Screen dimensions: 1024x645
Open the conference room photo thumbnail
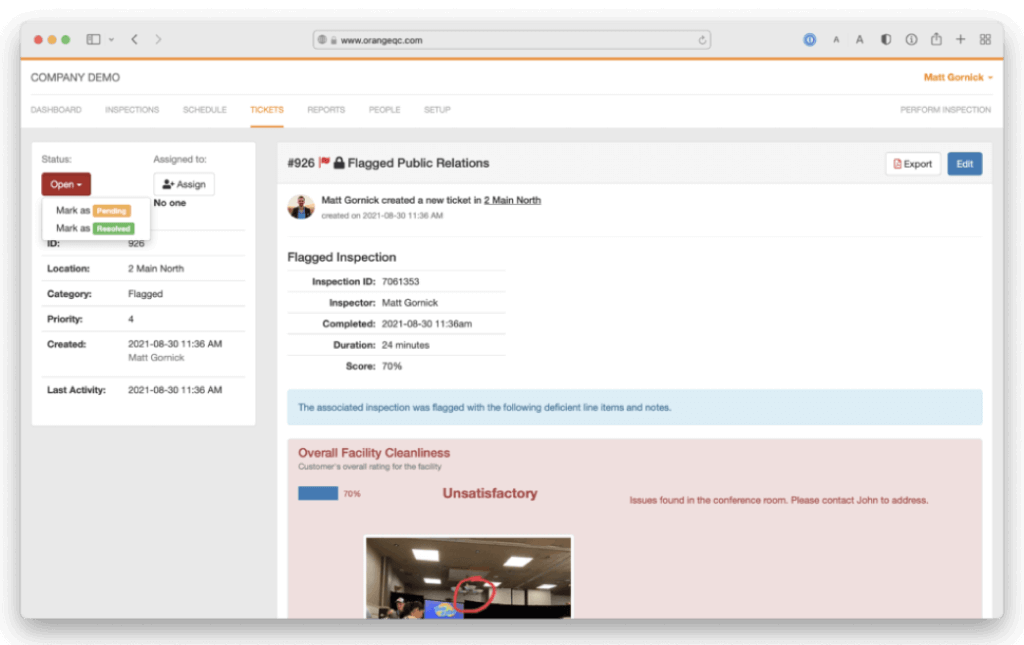pos(468,578)
